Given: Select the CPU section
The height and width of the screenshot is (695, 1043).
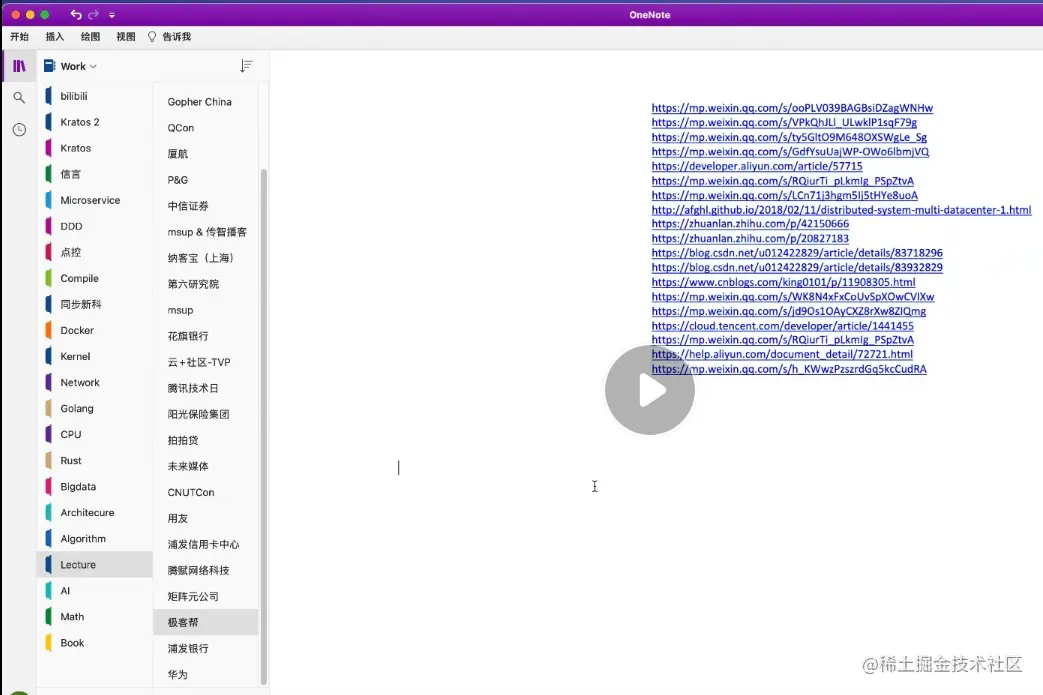Looking at the screenshot, I should coord(94,434).
